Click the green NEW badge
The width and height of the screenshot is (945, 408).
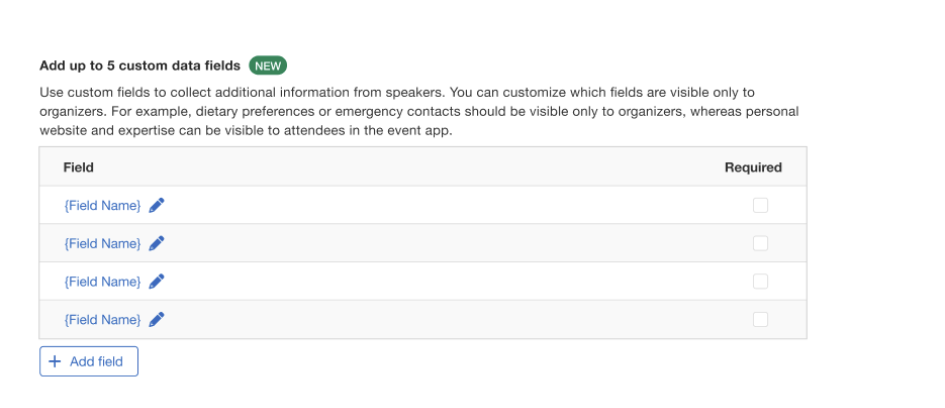tap(268, 66)
